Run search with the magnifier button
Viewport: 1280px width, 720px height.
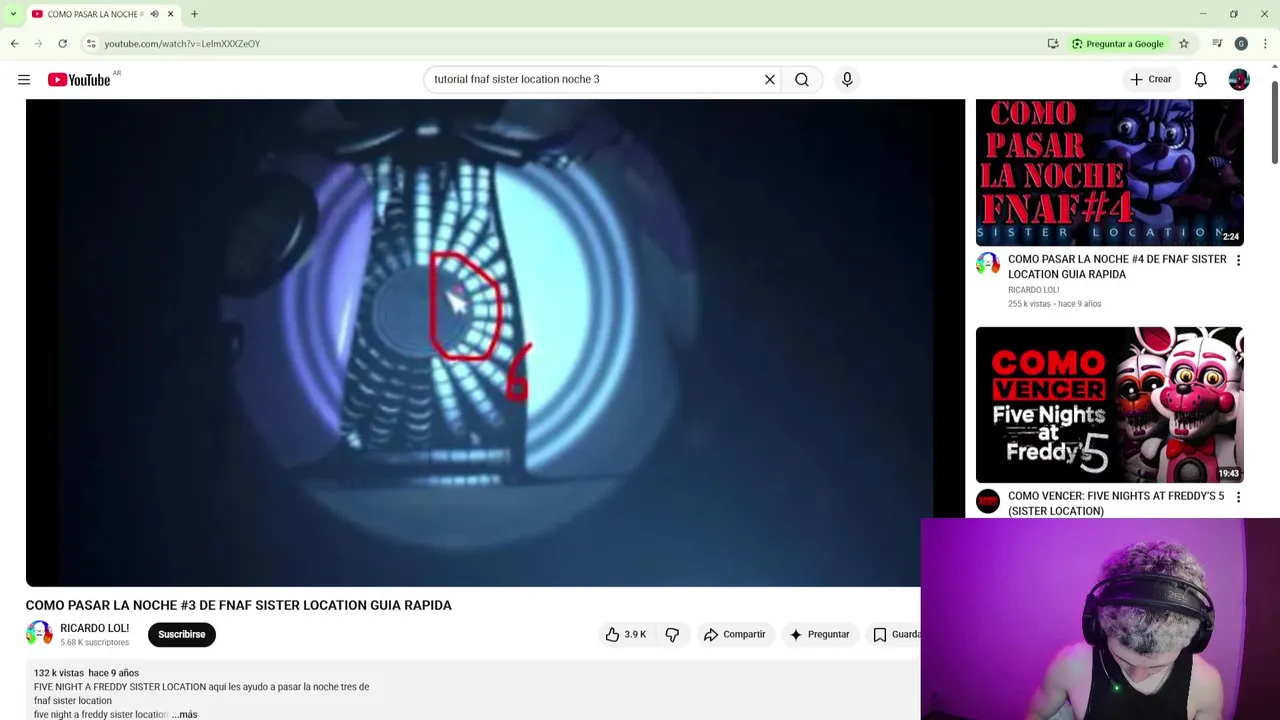pos(802,79)
